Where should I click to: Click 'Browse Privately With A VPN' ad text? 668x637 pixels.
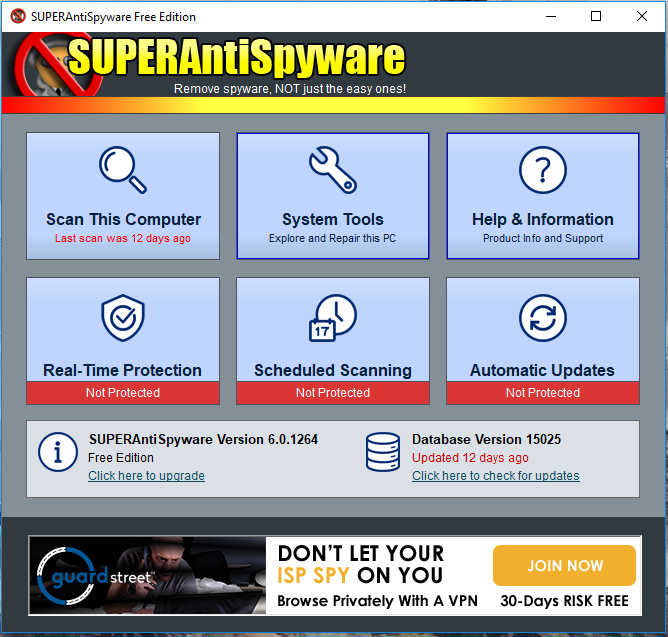[377, 601]
